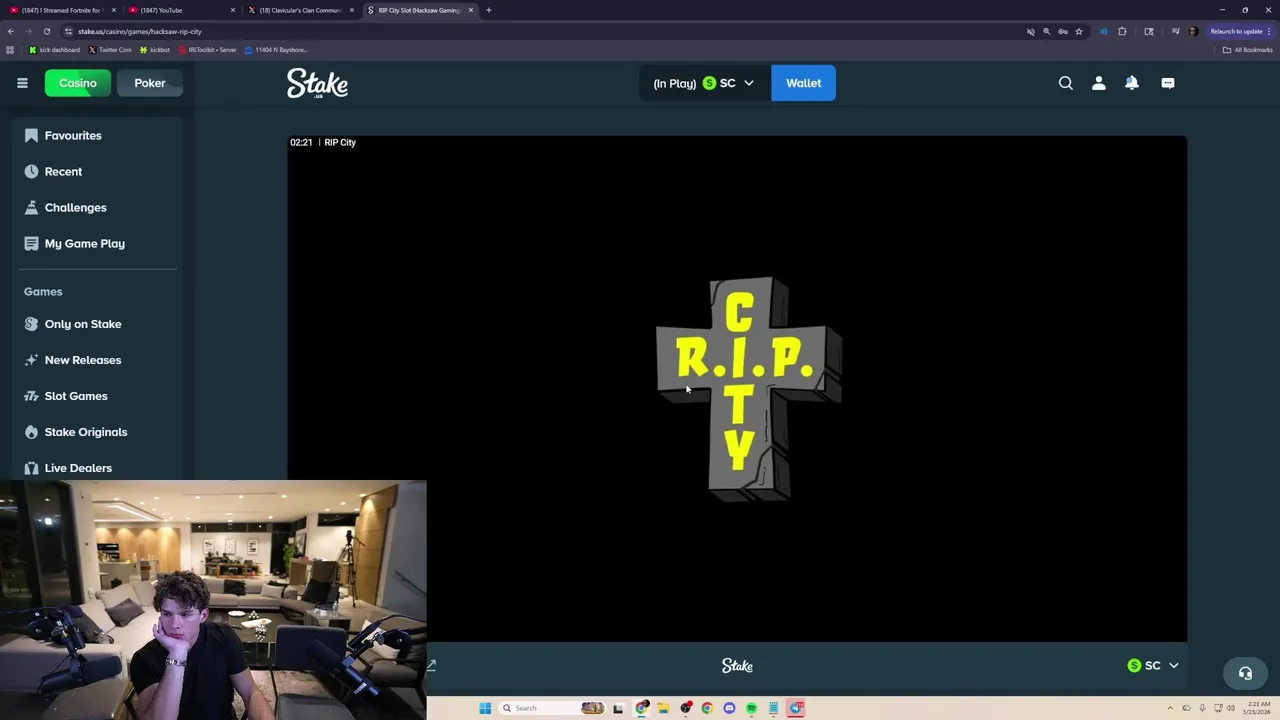
Task: Open the Stake search magnifier icon
Action: coord(1066,83)
